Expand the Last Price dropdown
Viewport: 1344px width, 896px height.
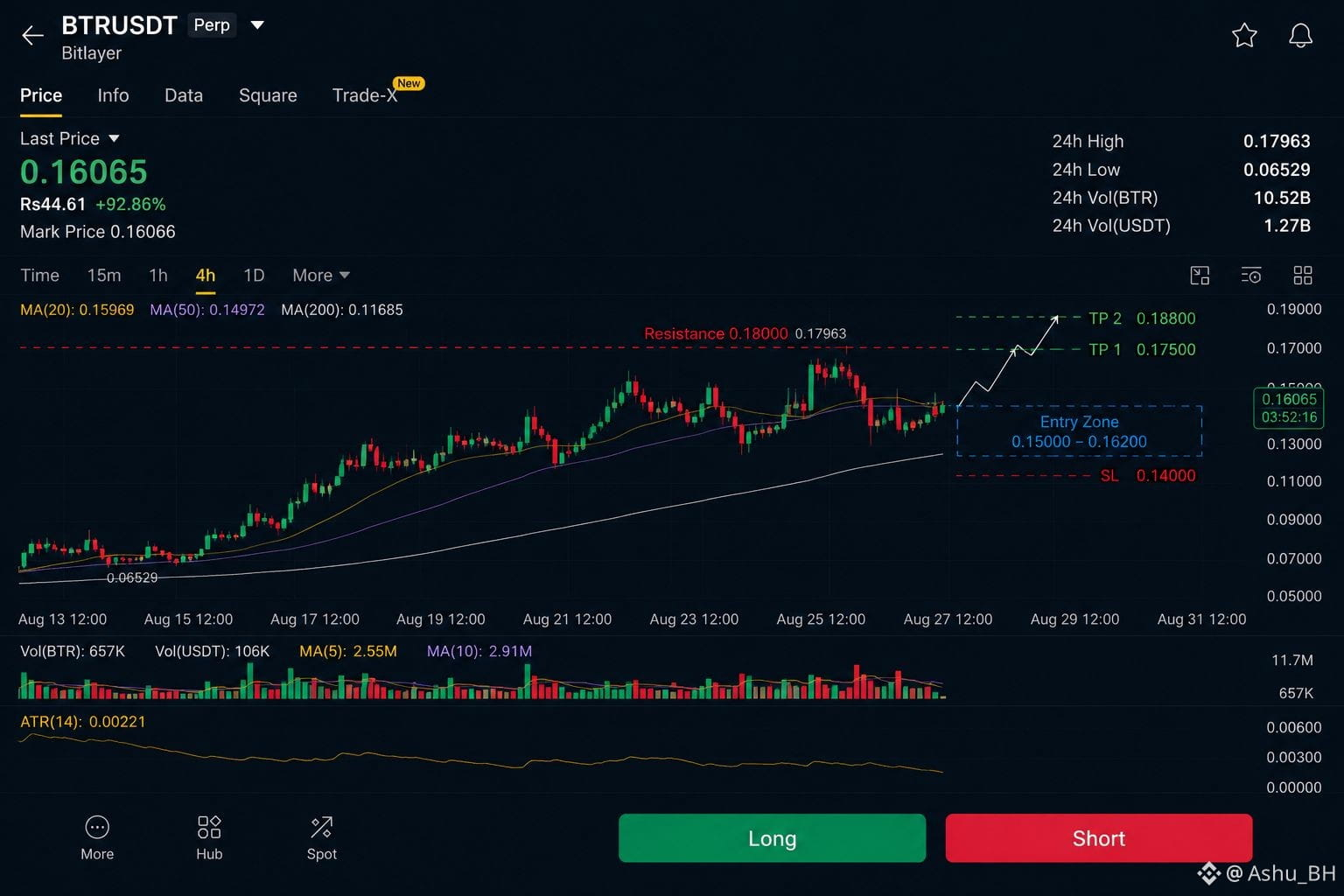coord(114,138)
